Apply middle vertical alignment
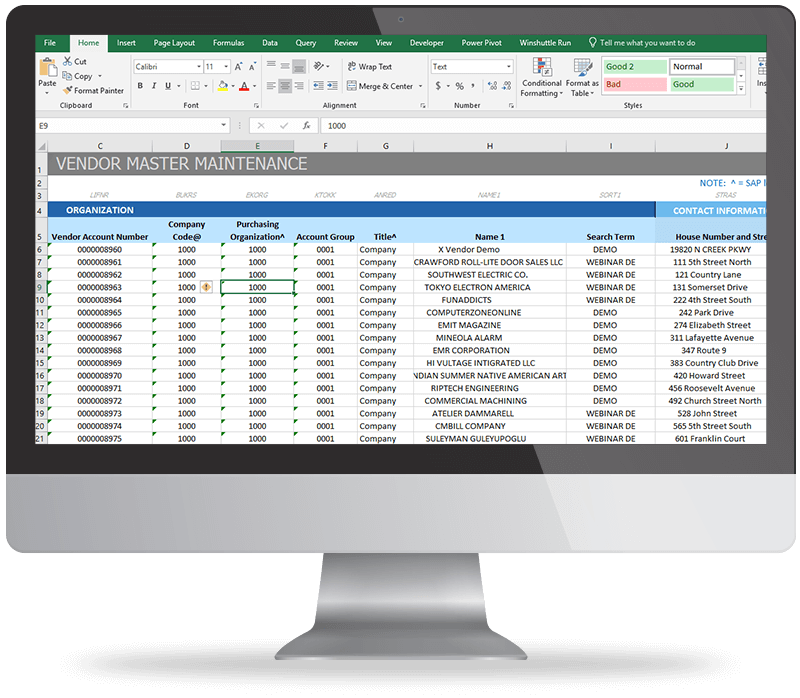This screenshot has width=800, height=698. pyautogui.click(x=285, y=66)
